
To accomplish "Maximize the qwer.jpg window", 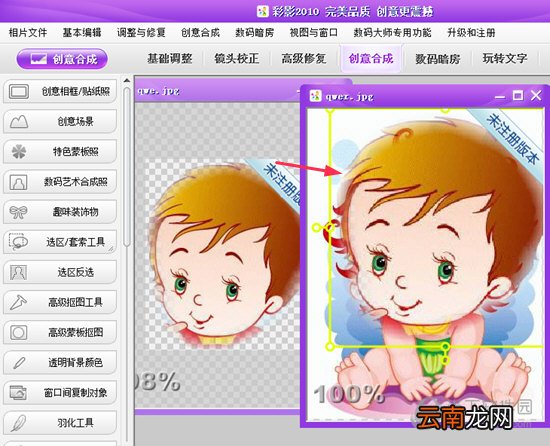I will pos(518,95).
